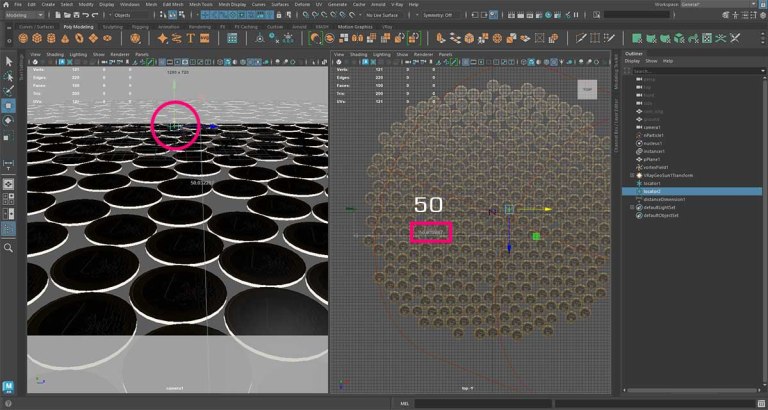768x410 pixels.
Task: Click the Outliner search field
Action: (696, 71)
